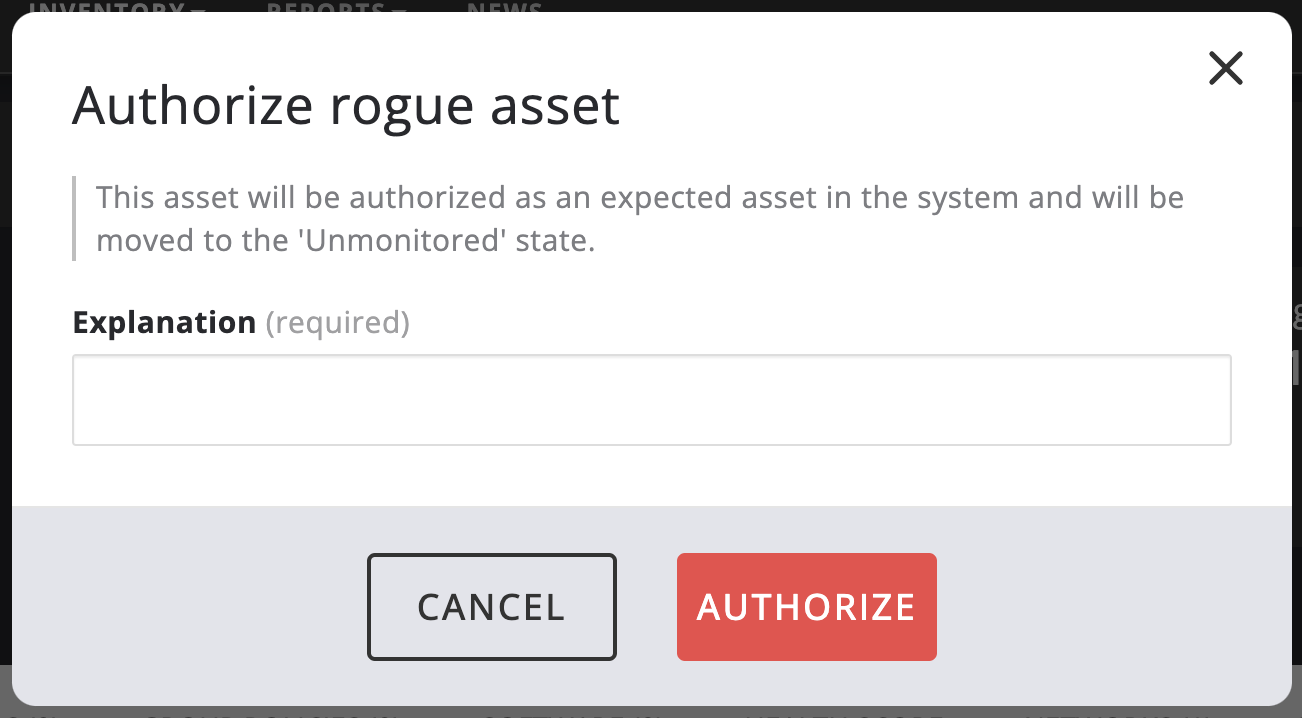
Task: Select the Network tab at the bottom
Action: [1120, 714]
